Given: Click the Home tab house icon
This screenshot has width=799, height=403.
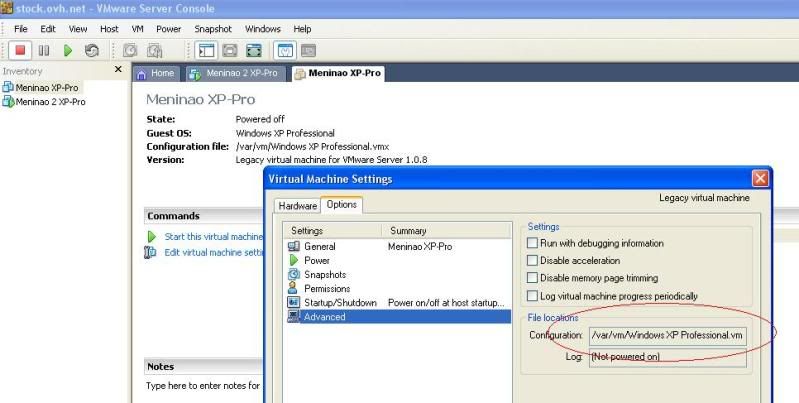Looking at the screenshot, I should (x=142, y=74).
